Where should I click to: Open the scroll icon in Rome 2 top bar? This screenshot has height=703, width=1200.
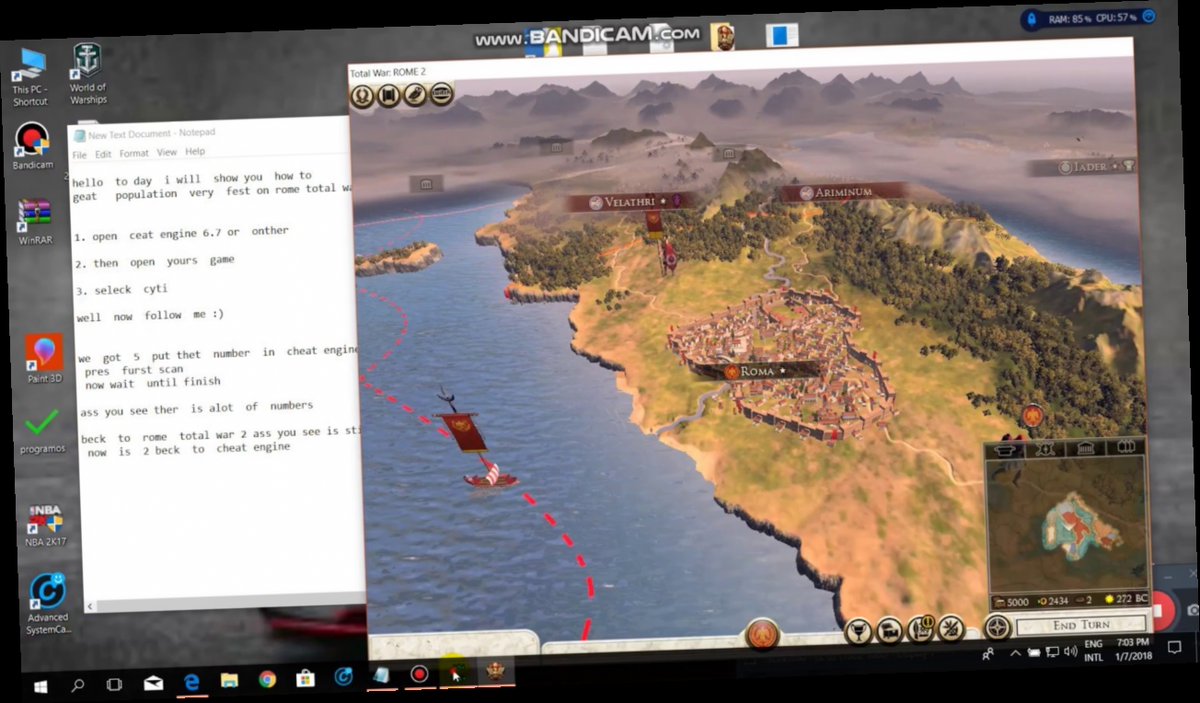coord(388,96)
